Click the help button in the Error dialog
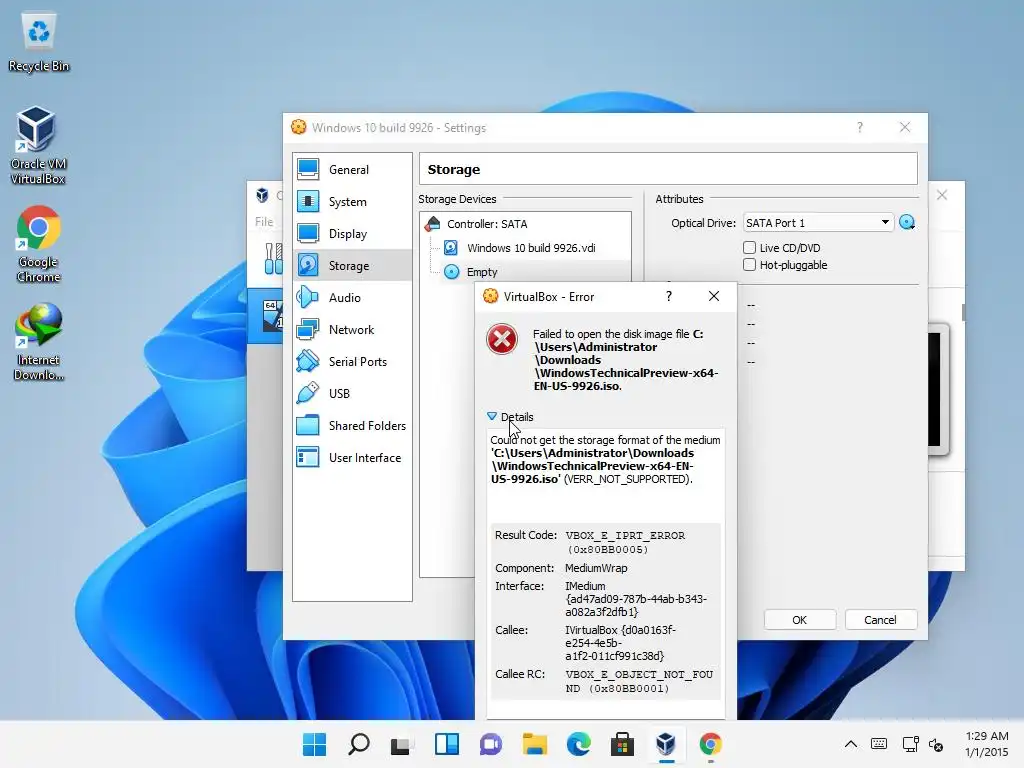Image resolution: width=1024 pixels, height=768 pixels. click(669, 296)
